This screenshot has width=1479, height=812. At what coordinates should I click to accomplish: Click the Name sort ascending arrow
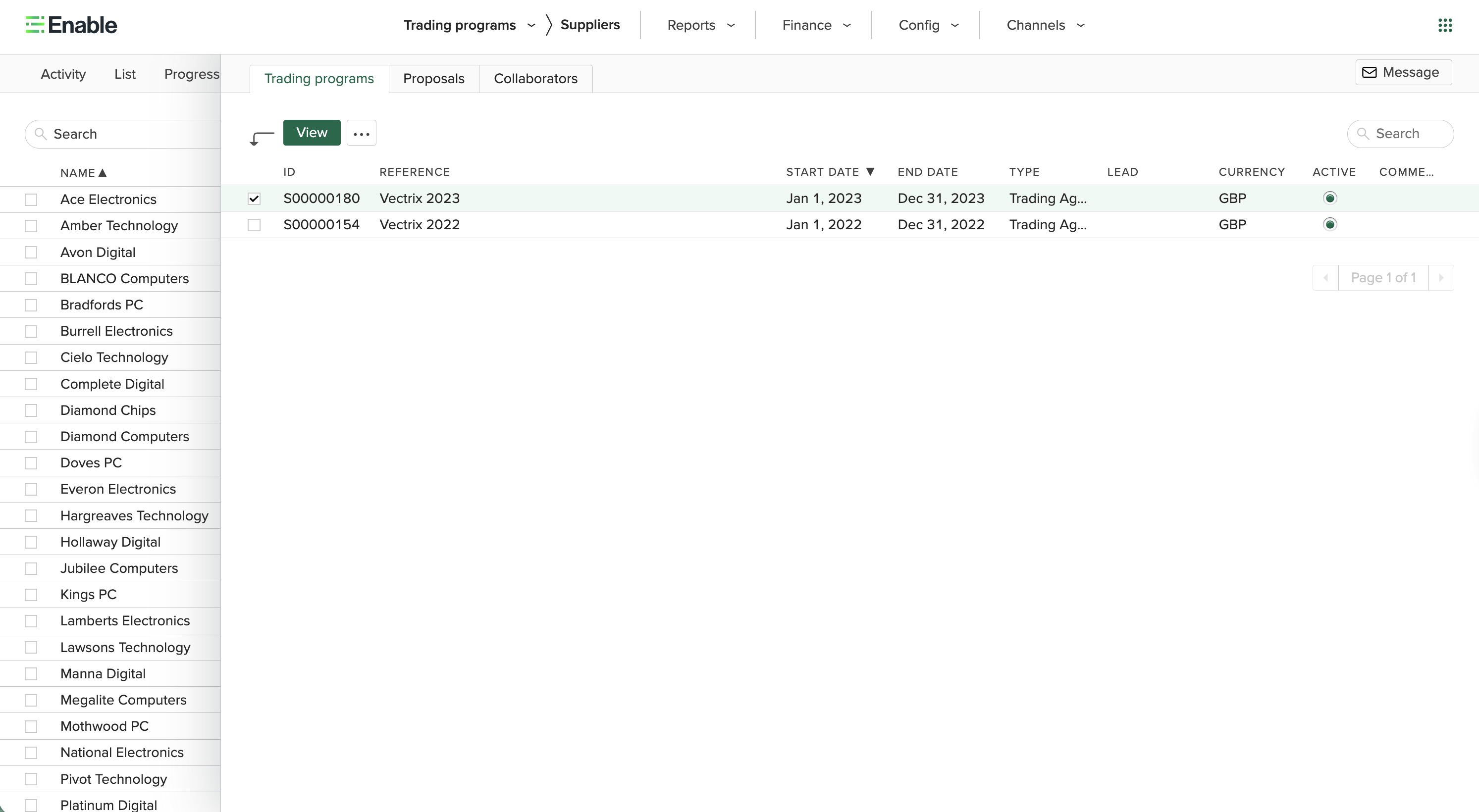click(x=103, y=173)
